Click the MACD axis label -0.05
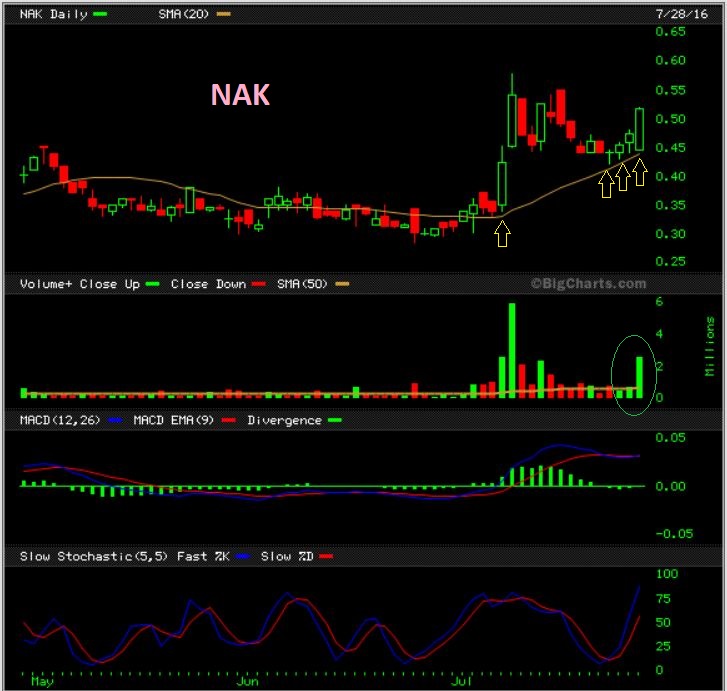 pos(674,534)
